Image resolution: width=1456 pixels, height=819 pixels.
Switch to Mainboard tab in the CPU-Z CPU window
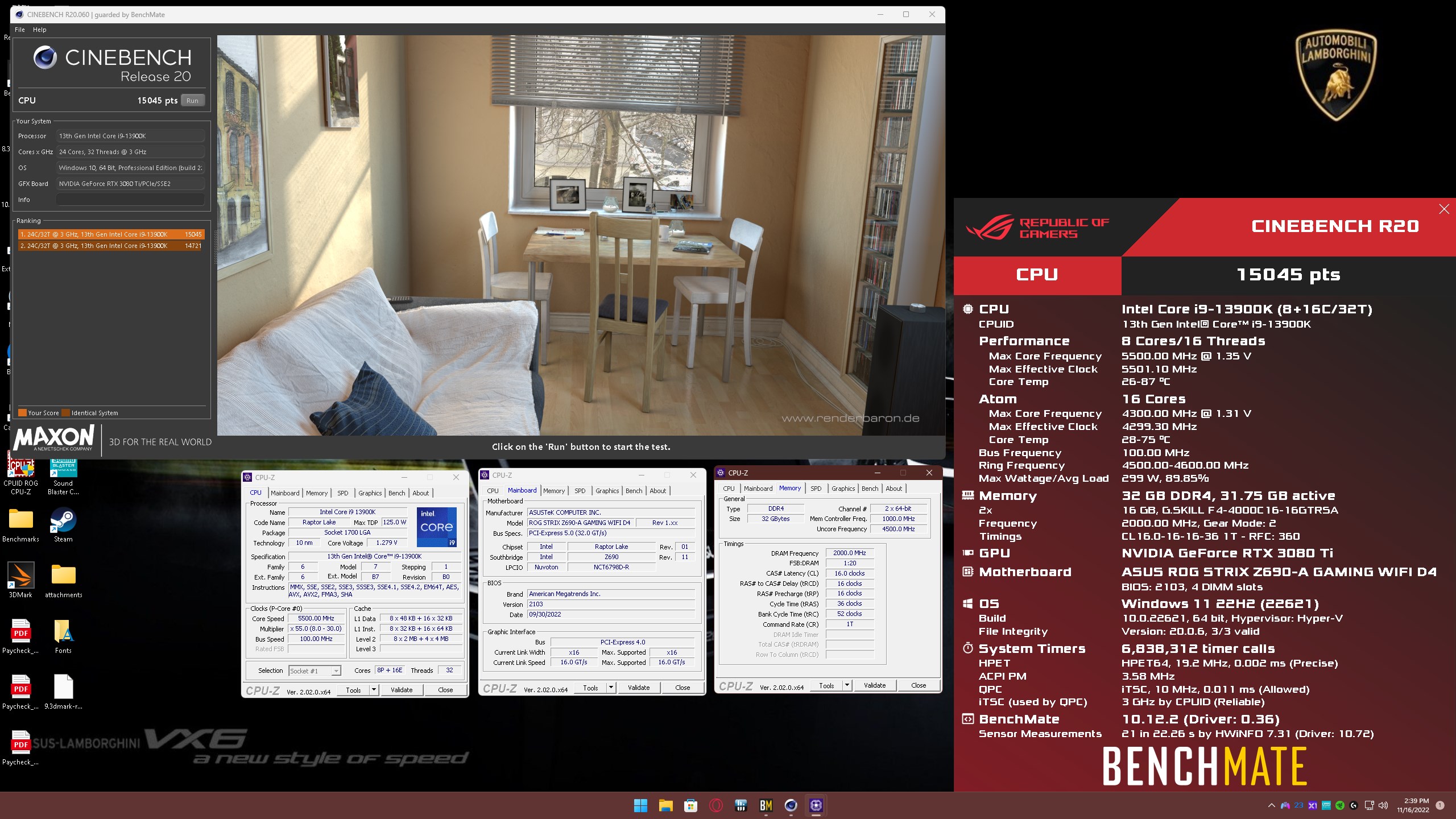(285, 493)
